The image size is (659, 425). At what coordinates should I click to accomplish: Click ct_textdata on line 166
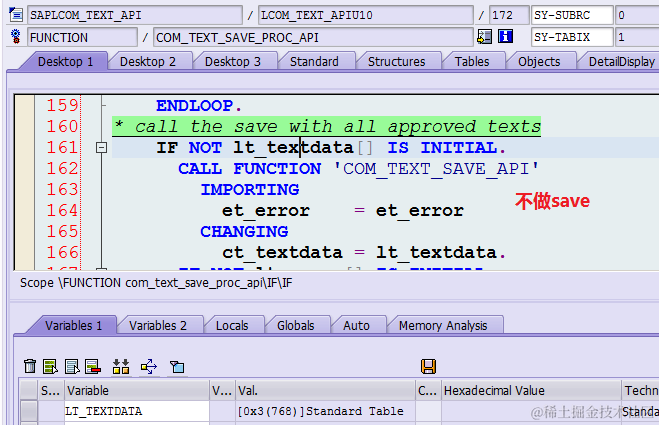(x=282, y=253)
